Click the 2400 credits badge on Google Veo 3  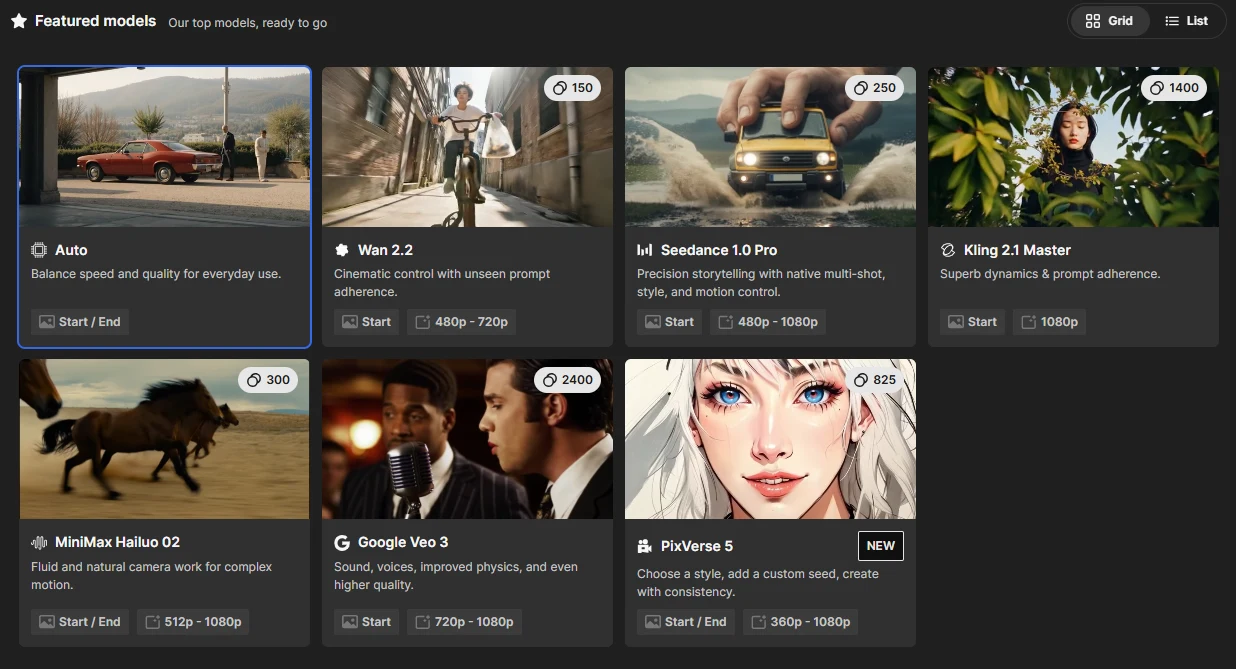[x=568, y=380]
